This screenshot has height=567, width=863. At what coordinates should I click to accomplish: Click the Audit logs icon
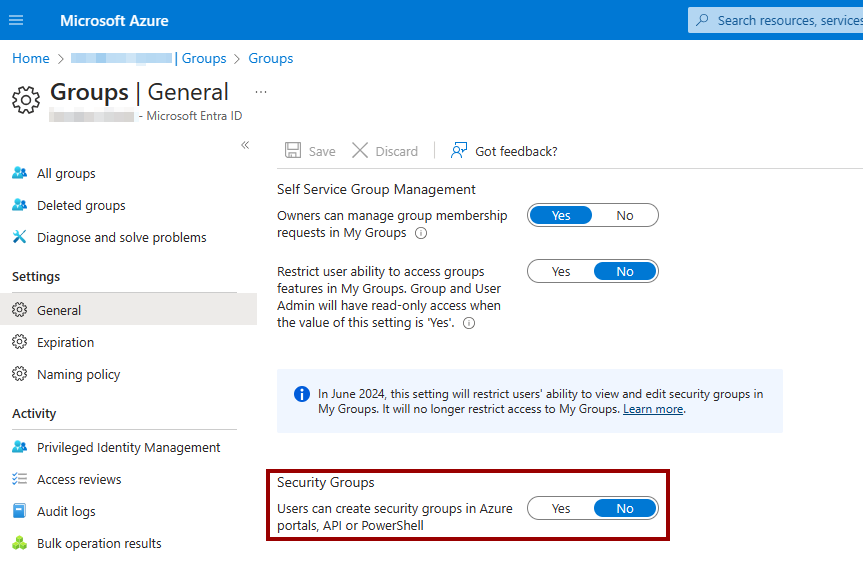[x=19, y=511]
